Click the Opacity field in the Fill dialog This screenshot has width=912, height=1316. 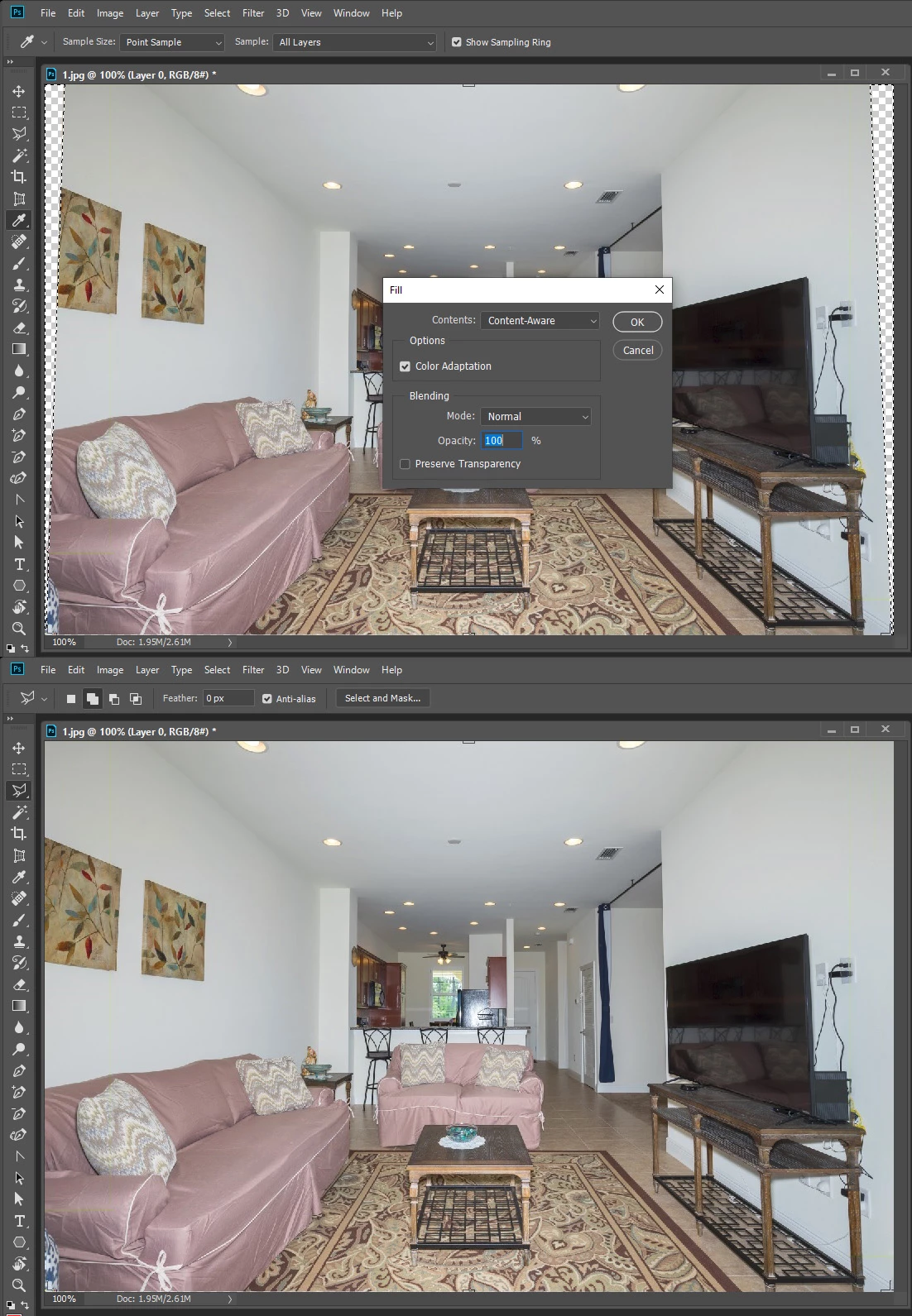coord(502,441)
